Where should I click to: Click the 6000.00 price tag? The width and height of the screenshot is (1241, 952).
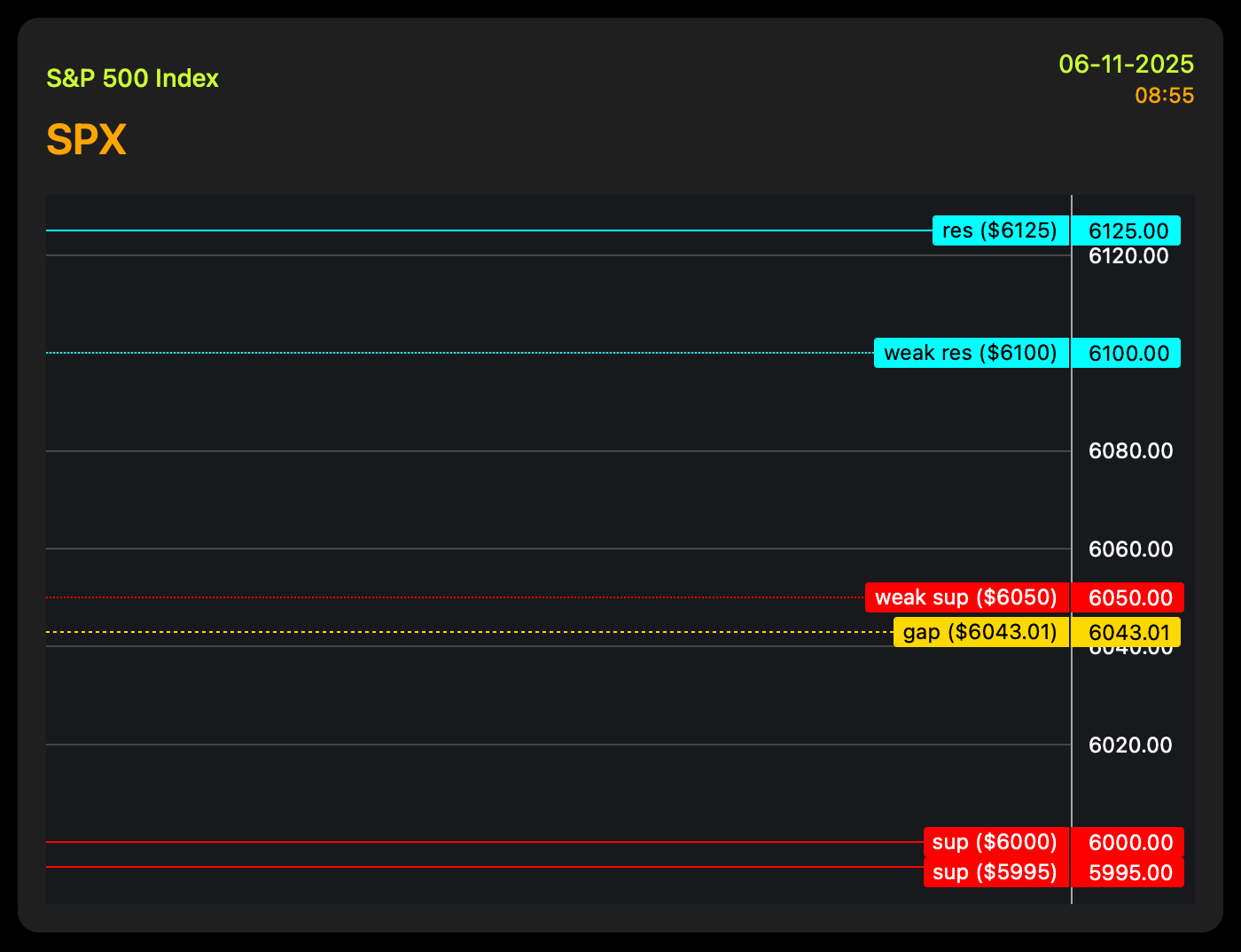tap(1129, 842)
